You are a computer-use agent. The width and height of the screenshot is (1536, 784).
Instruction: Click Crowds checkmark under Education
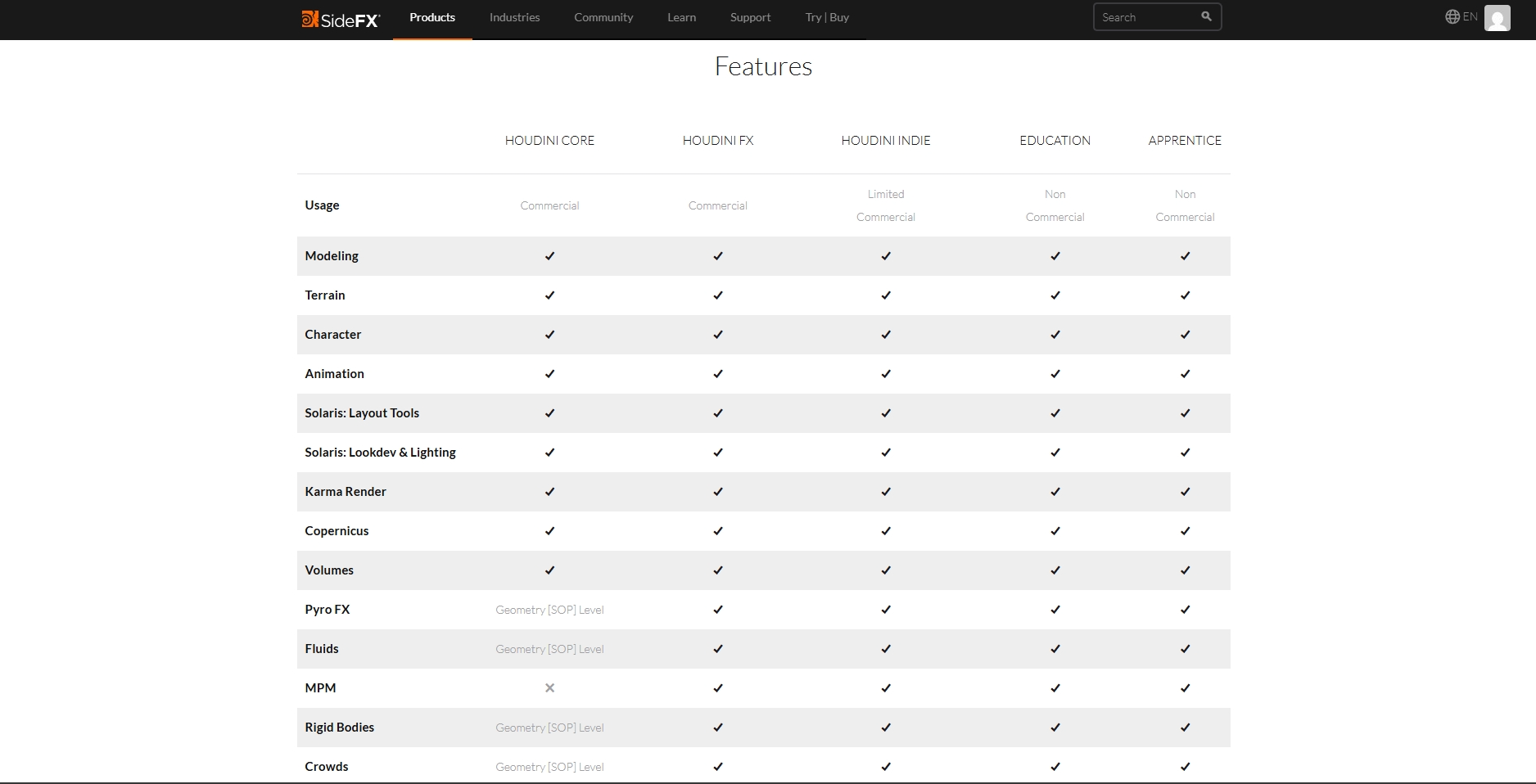(x=1055, y=767)
